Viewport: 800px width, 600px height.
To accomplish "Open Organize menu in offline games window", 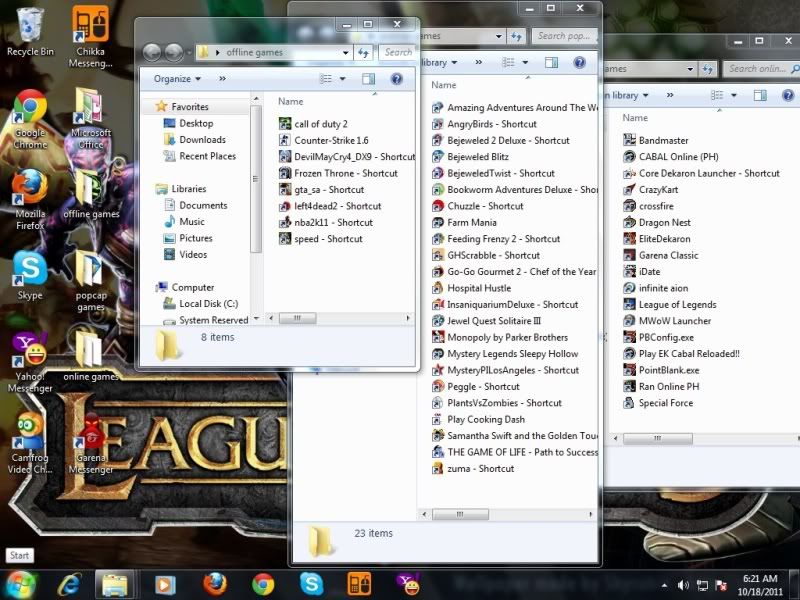I will pyautogui.click(x=177, y=79).
